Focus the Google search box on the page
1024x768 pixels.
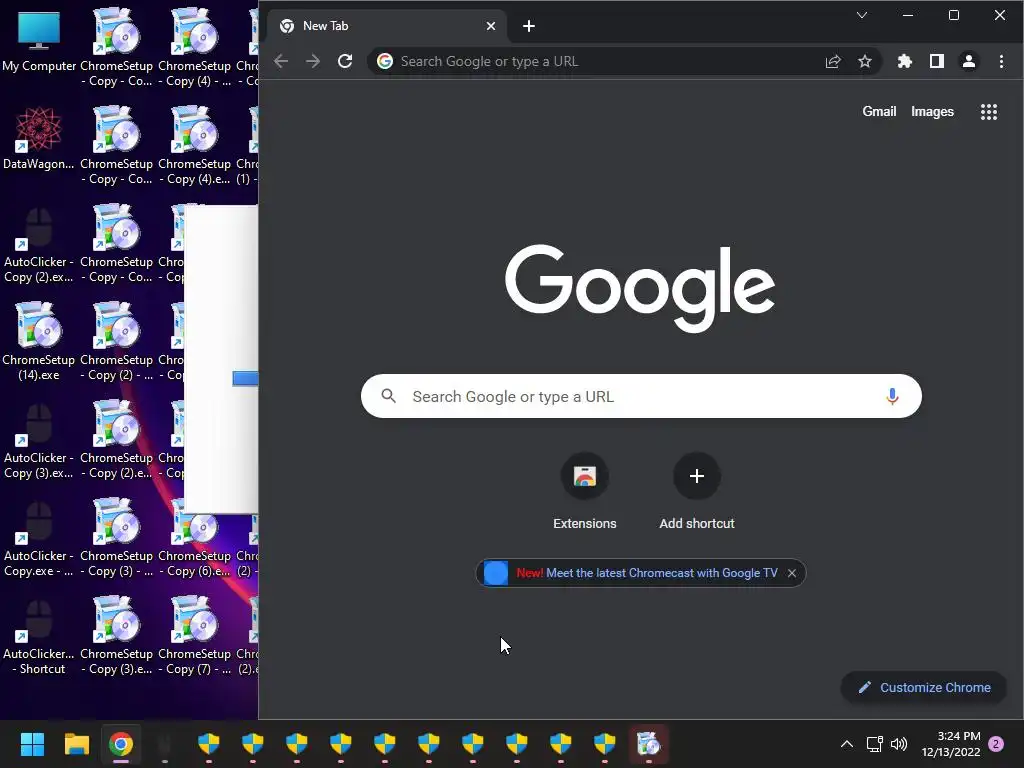(x=641, y=396)
